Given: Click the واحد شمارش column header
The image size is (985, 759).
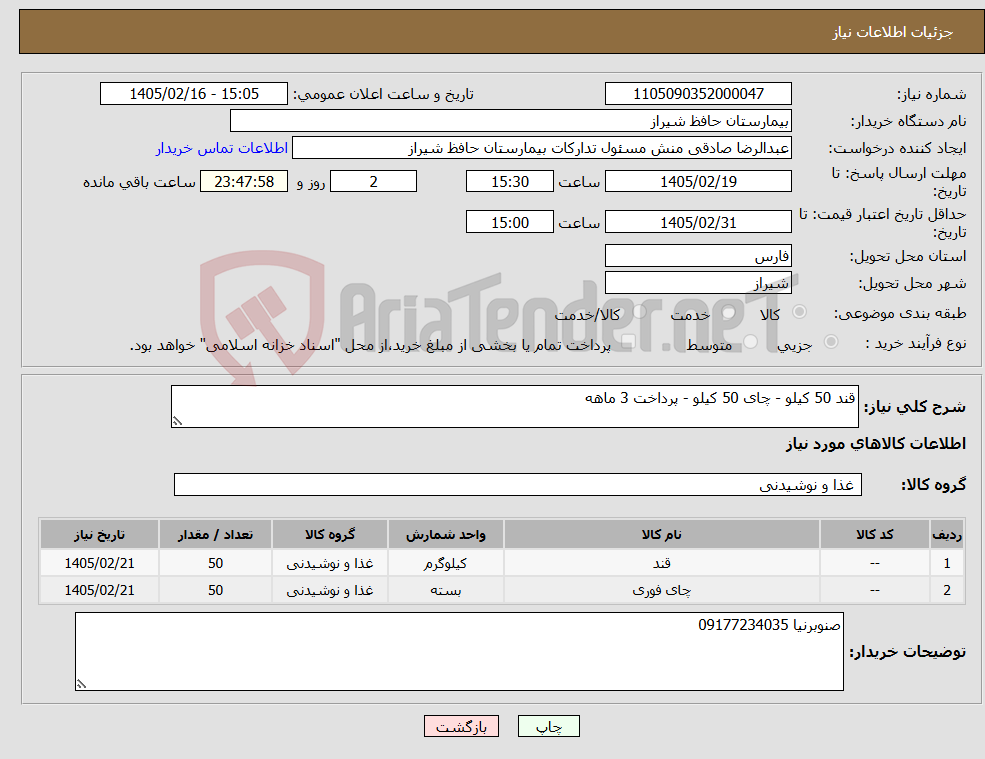Looking at the screenshot, I should [445, 535].
